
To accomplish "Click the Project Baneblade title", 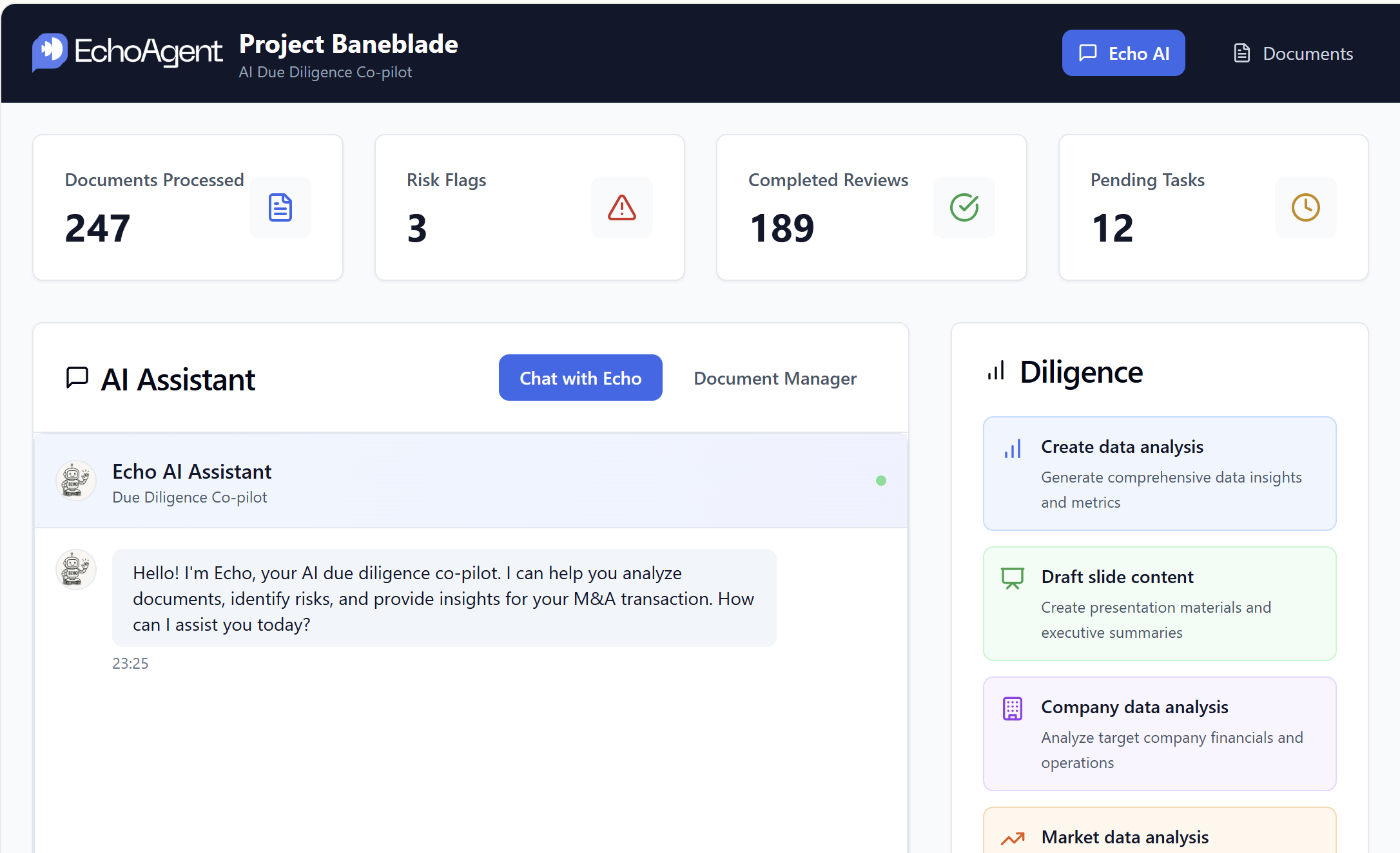I will point(349,44).
